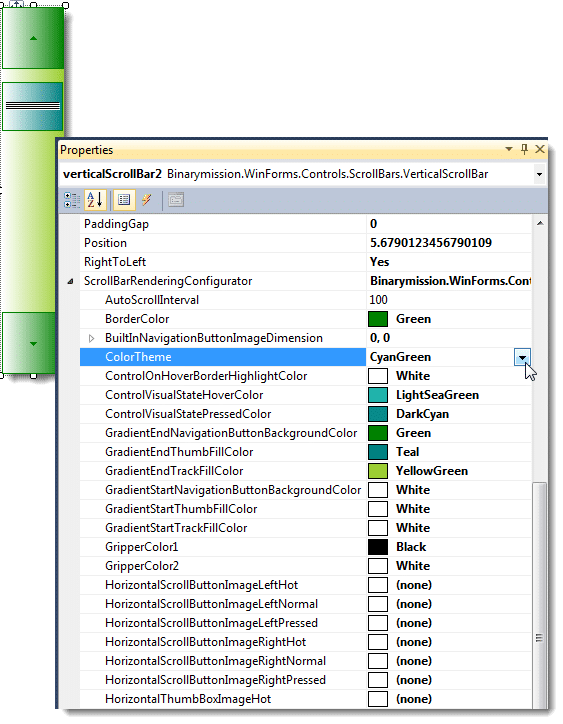Click the YellowGreen GradientEndTrackFillColor swatch
This screenshot has width=563, height=724.
click(x=378, y=471)
